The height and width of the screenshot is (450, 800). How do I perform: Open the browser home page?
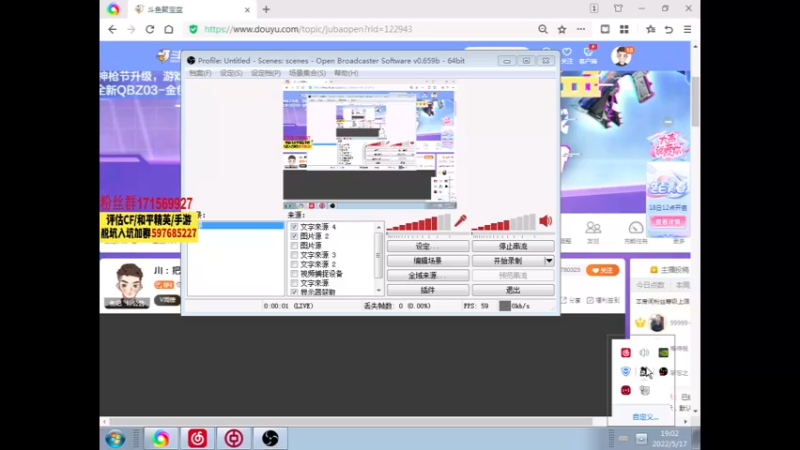[168, 29]
